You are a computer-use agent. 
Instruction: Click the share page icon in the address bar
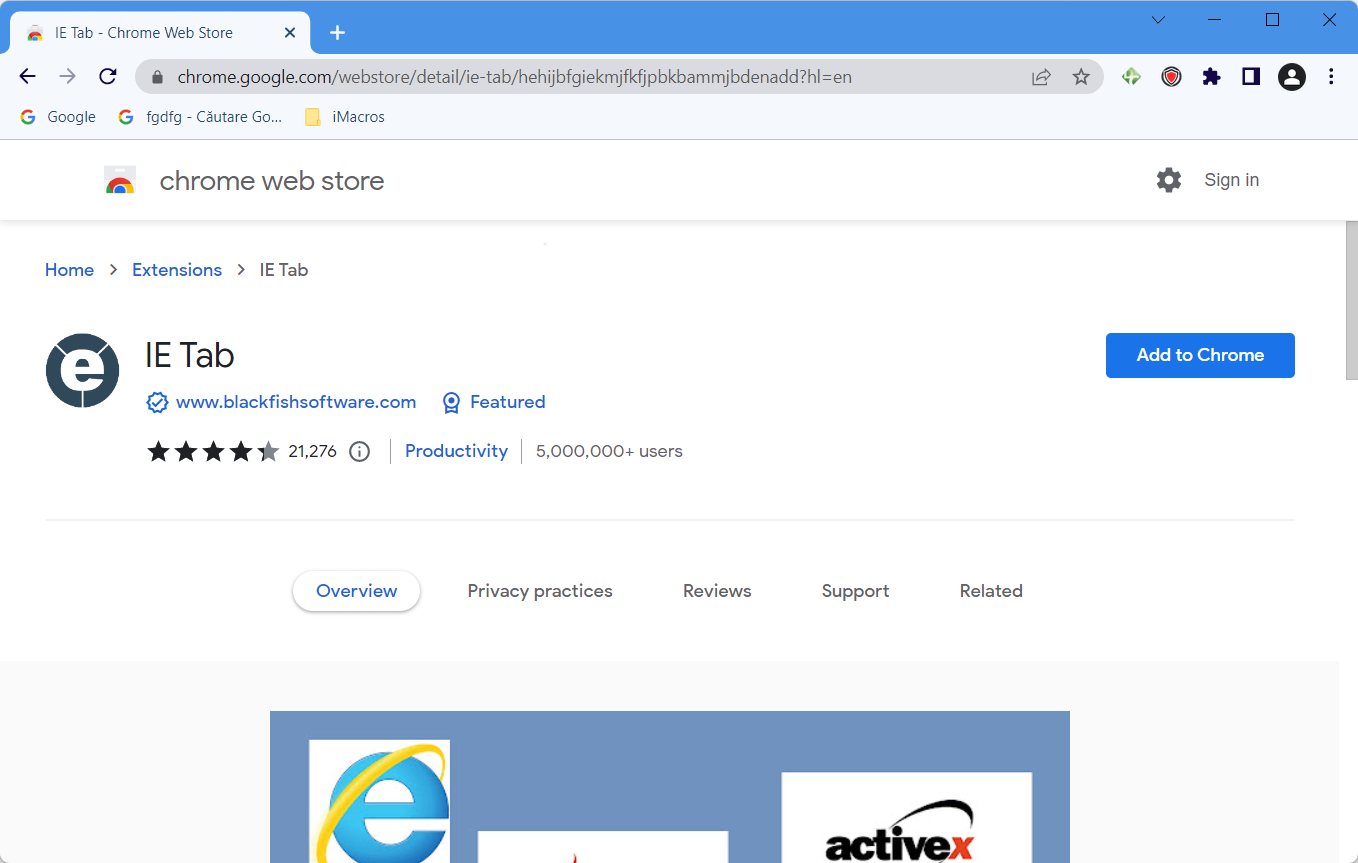[x=1041, y=76]
